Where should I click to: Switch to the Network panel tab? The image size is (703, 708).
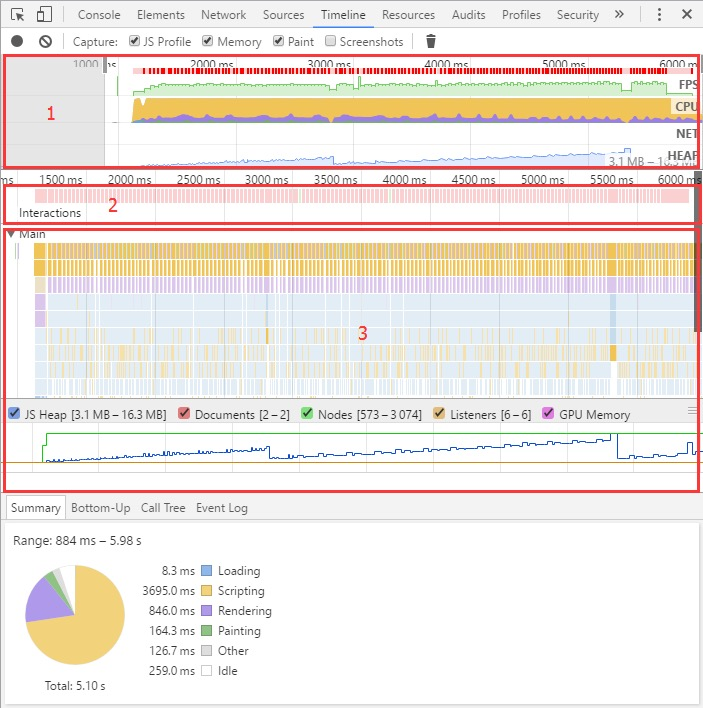223,15
